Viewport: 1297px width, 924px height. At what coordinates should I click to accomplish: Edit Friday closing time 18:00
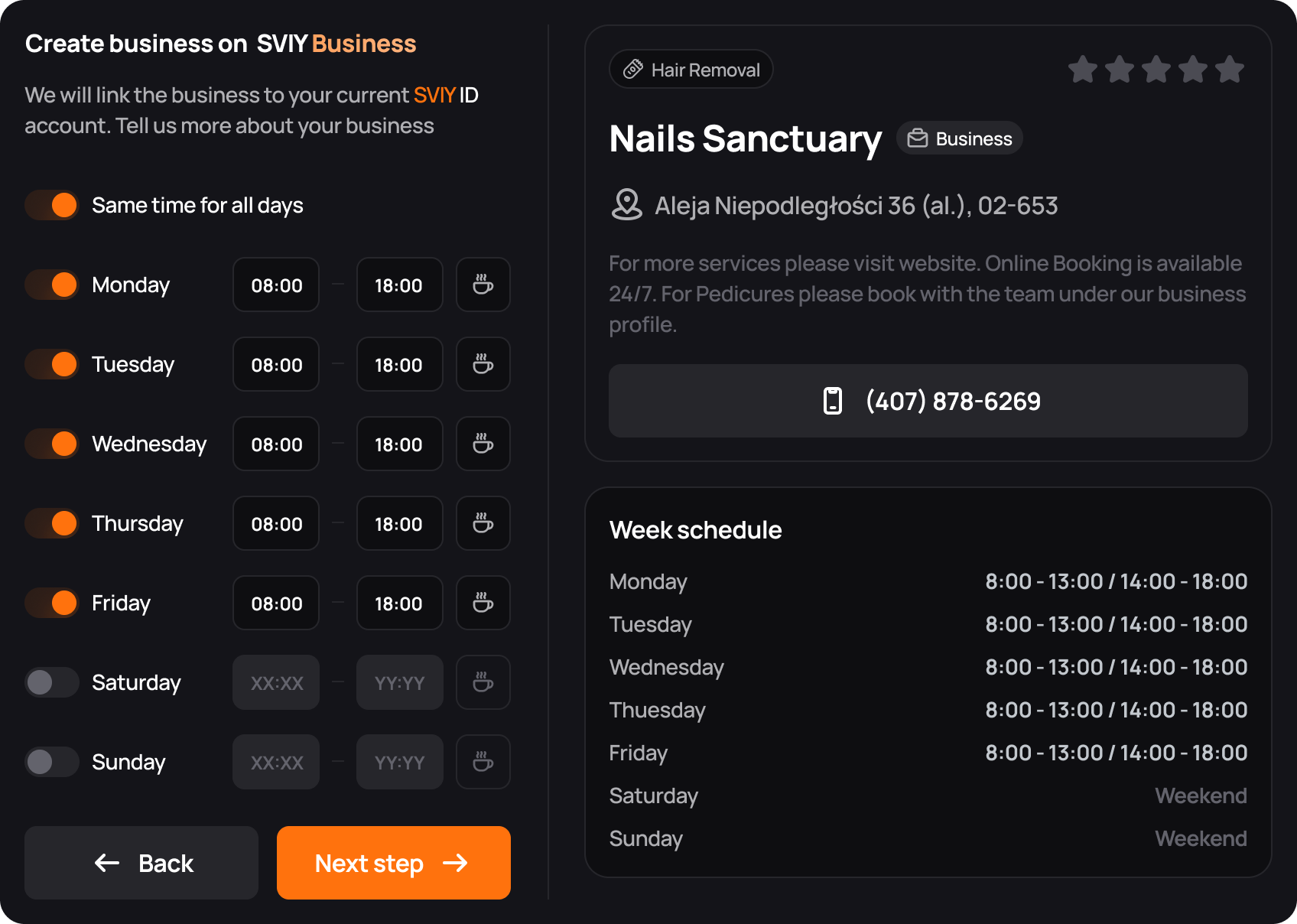(x=400, y=603)
